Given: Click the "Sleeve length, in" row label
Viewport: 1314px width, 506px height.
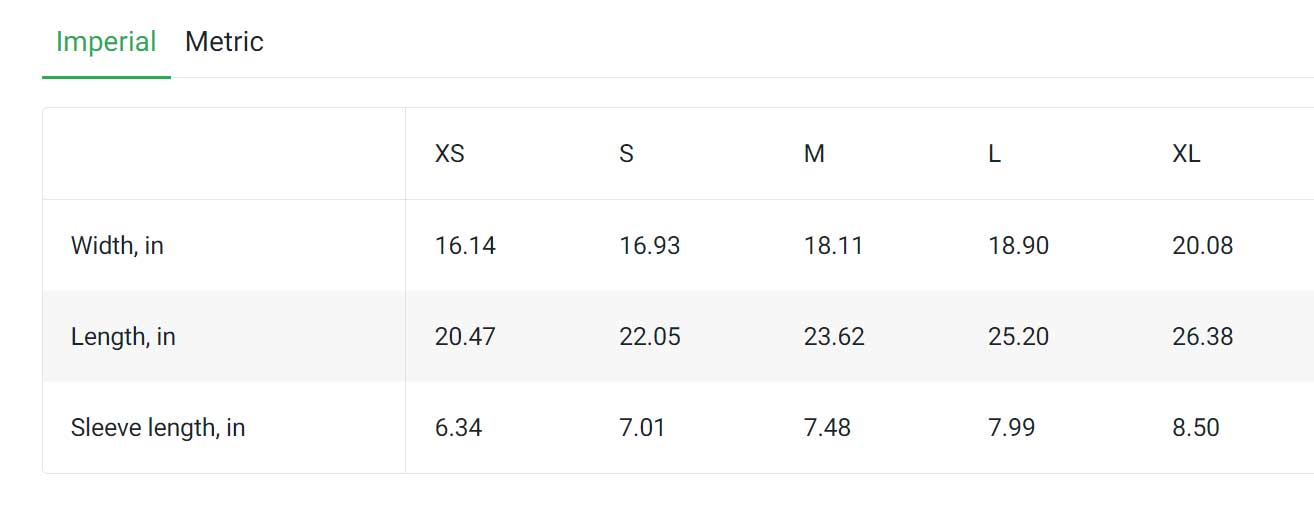Looking at the screenshot, I should (158, 428).
